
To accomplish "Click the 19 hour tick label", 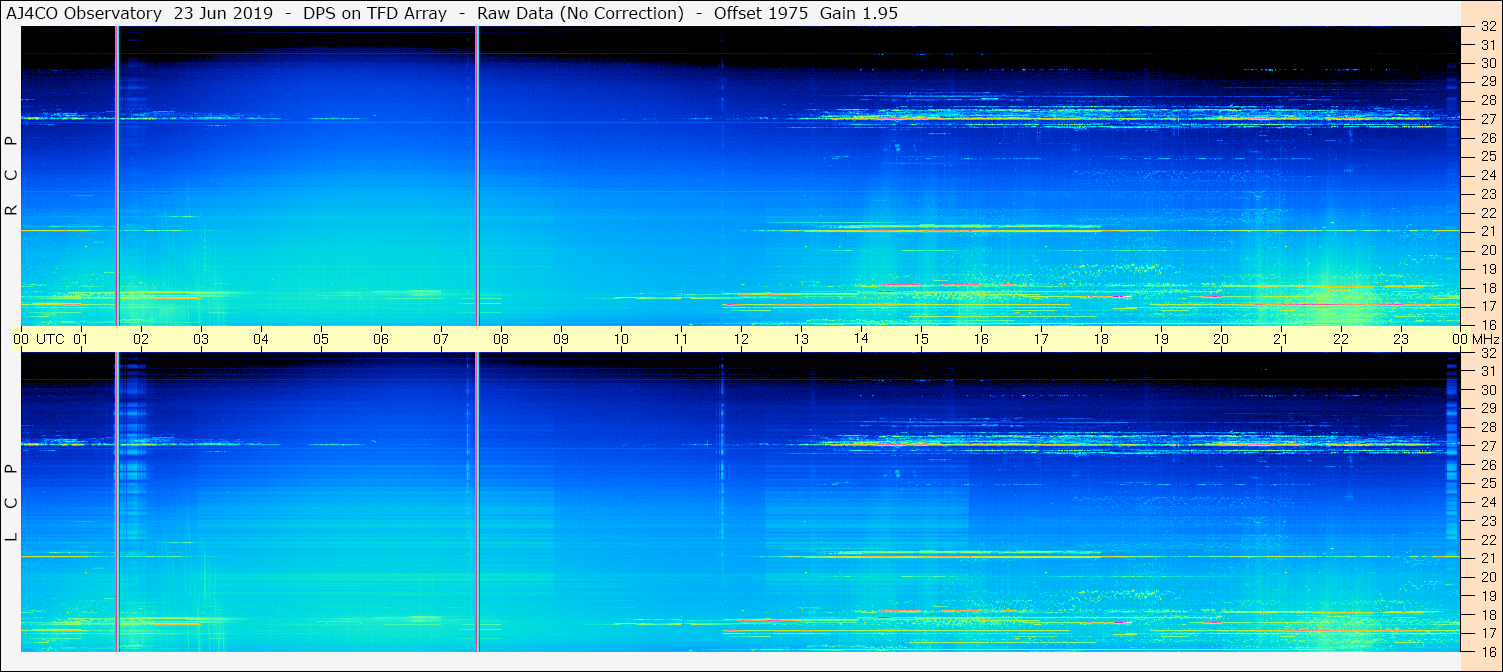I will pyautogui.click(x=1161, y=339).
